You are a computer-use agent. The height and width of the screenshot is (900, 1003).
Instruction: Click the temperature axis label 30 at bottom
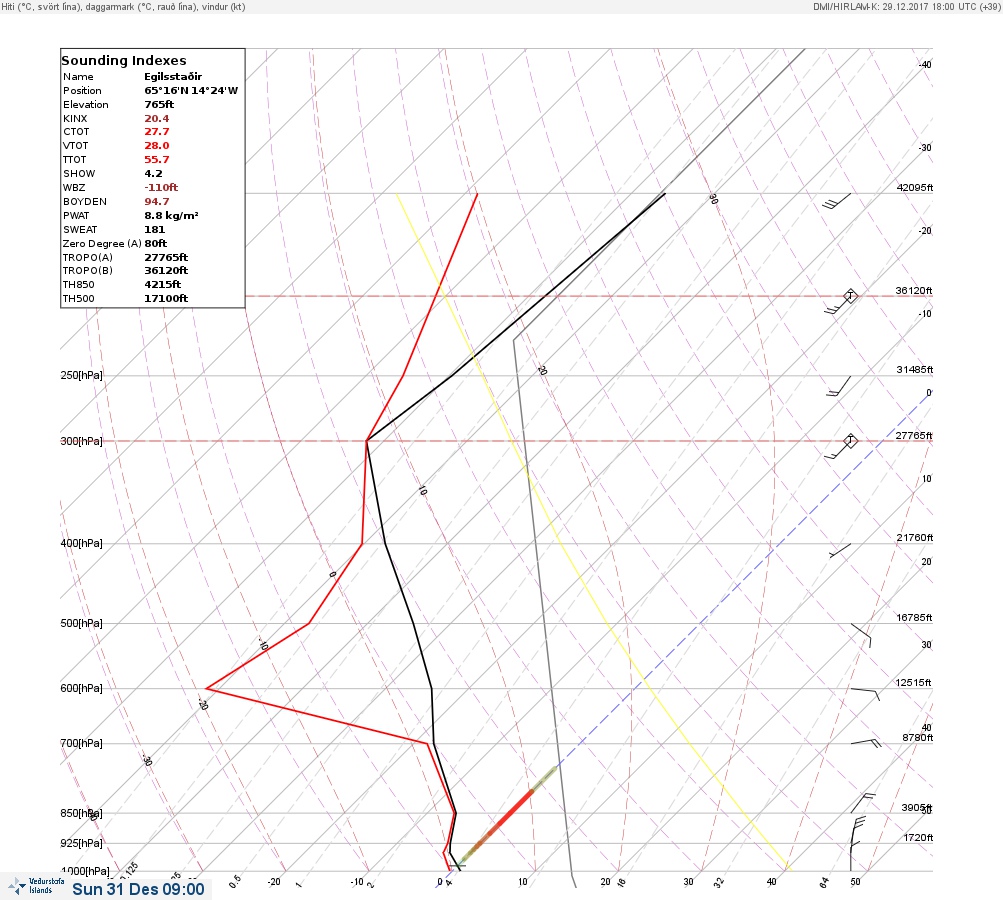click(688, 881)
